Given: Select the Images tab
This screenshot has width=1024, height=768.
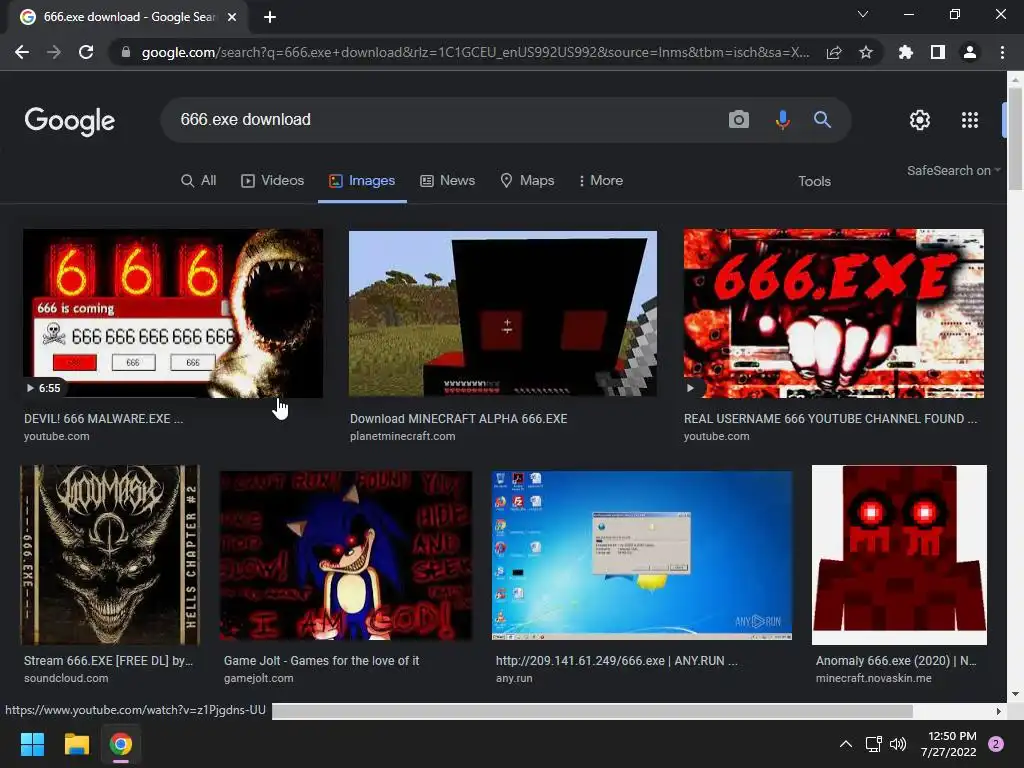Looking at the screenshot, I should (x=362, y=180).
